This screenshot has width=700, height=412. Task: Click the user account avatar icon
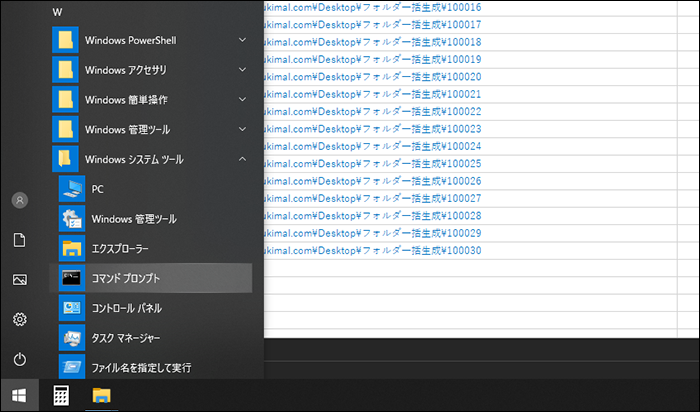click(19, 200)
